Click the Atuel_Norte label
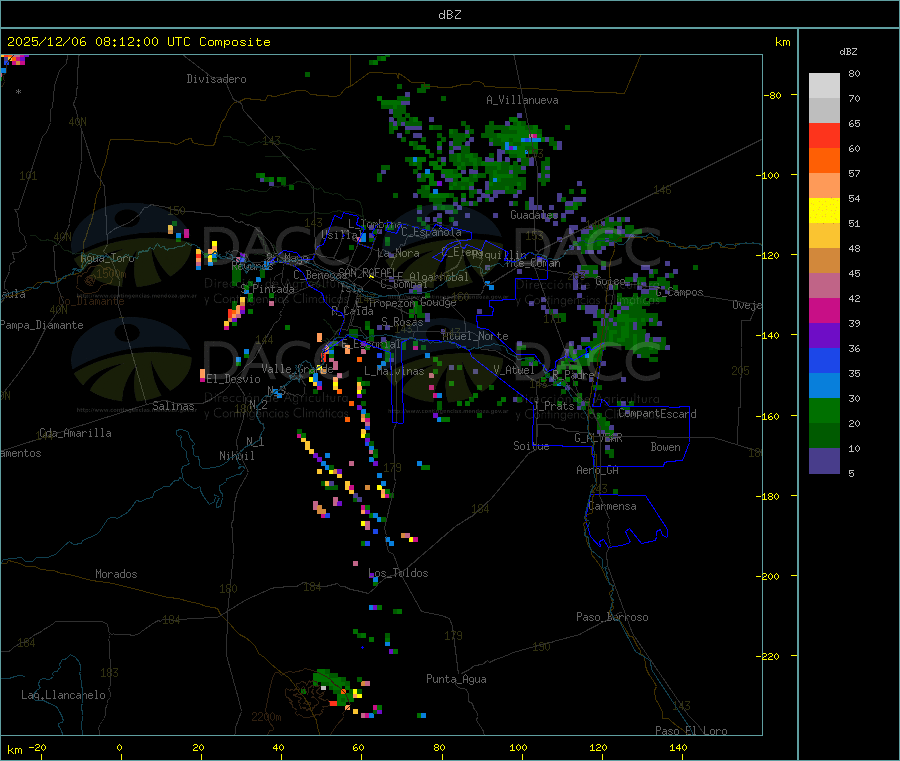Viewport: 900px width, 761px height. 475,336
